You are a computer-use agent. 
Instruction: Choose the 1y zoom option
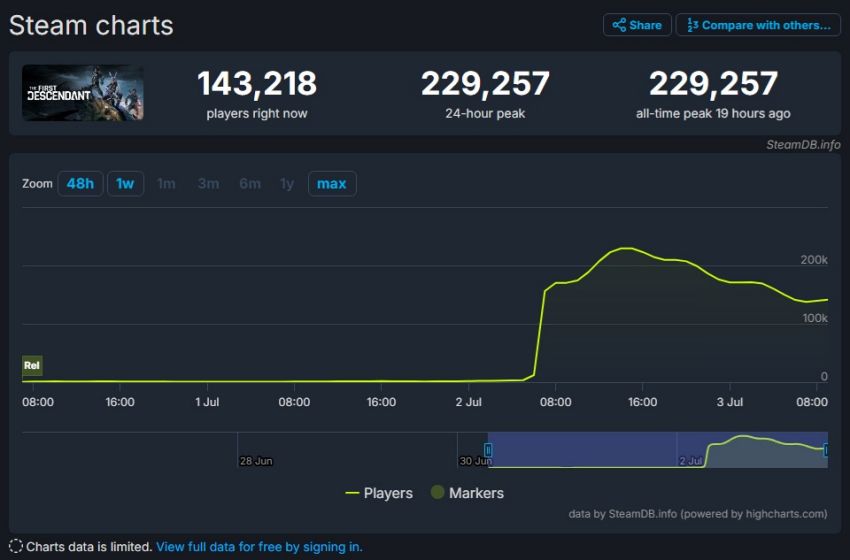[x=287, y=184]
